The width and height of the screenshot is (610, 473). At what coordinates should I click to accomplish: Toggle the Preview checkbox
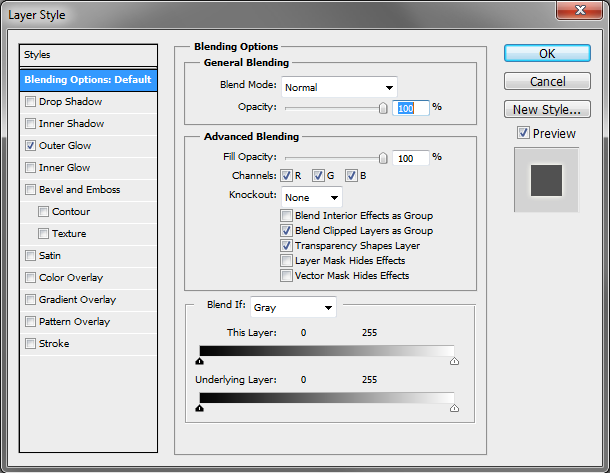523,133
